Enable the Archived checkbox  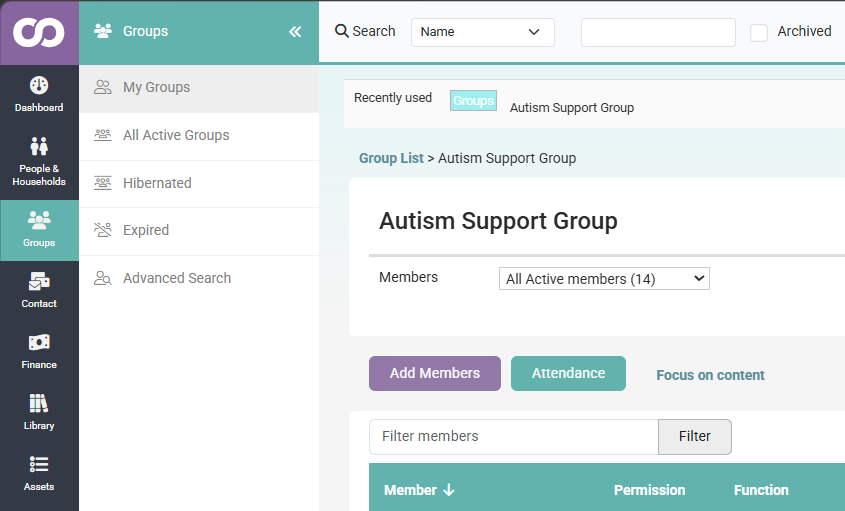759,33
